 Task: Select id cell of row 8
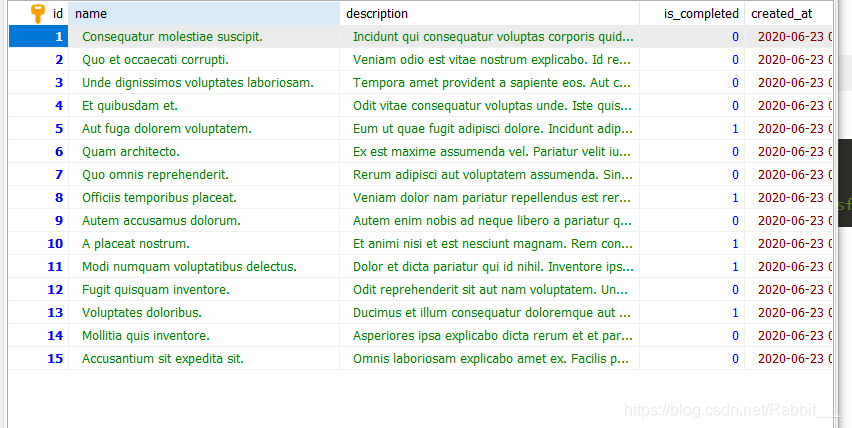[39, 197]
